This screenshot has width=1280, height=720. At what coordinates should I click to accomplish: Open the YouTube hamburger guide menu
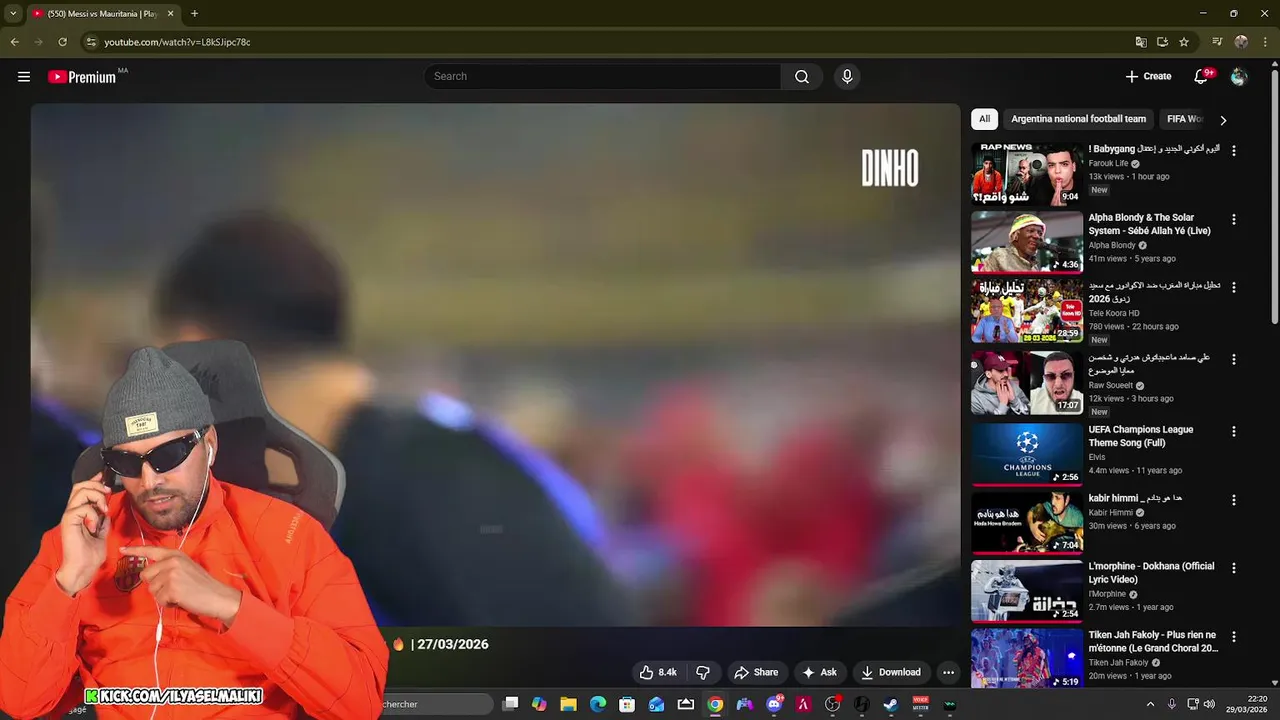[x=24, y=77]
